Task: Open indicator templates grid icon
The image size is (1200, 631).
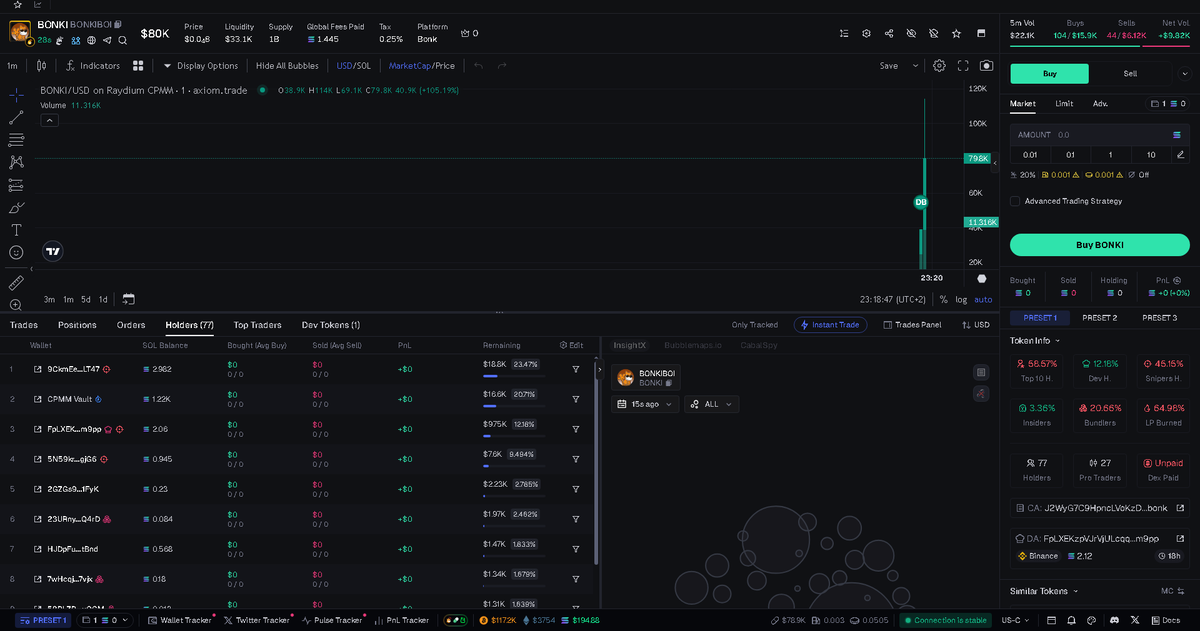Action: [x=138, y=66]
